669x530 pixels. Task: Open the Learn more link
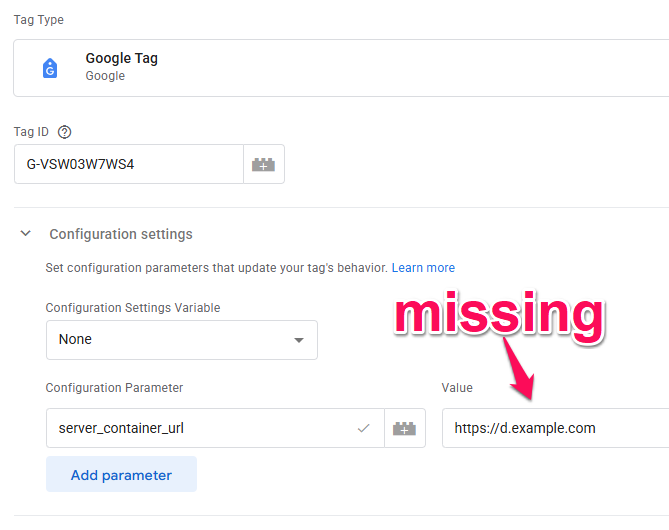[x=423, y=268]
